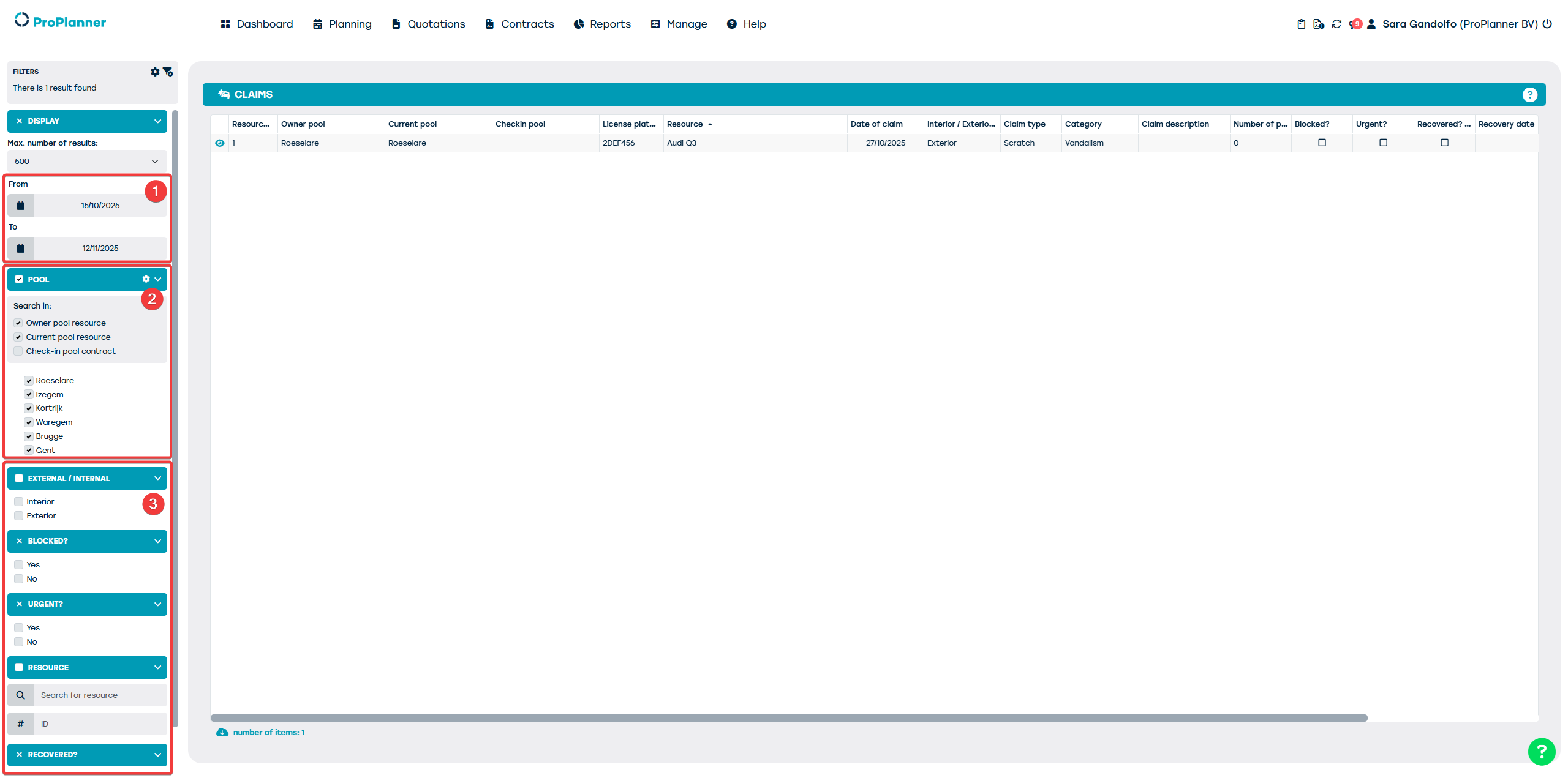The width and height of the screenshot is (1568, 778).
Task: Open calendar picker for From date
Action: point(21,206)
